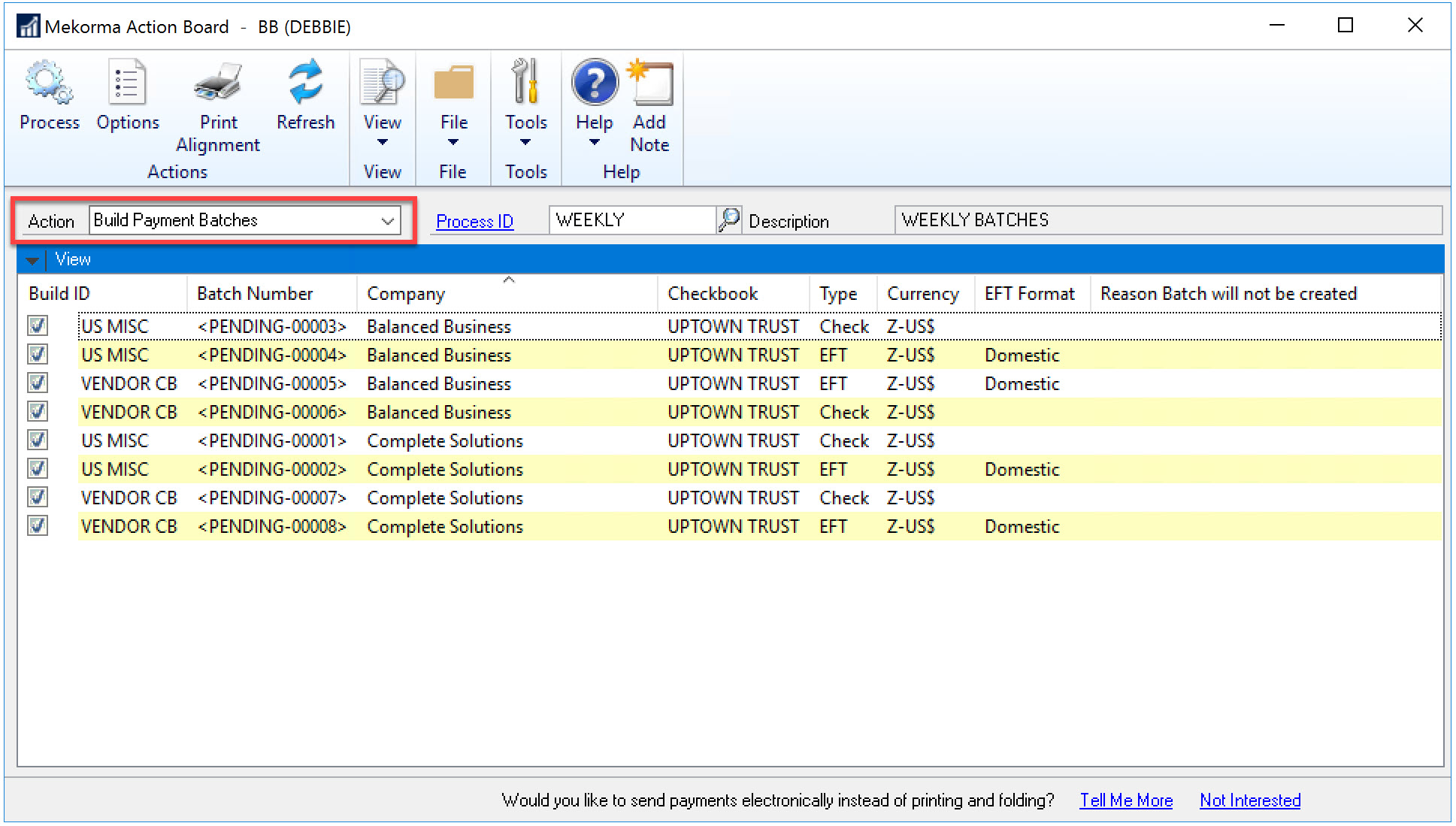Uncheck the PENDING-00005 batch row checkbox
Viewport: 1456px width, 826px height.
[x=38, y=383]
